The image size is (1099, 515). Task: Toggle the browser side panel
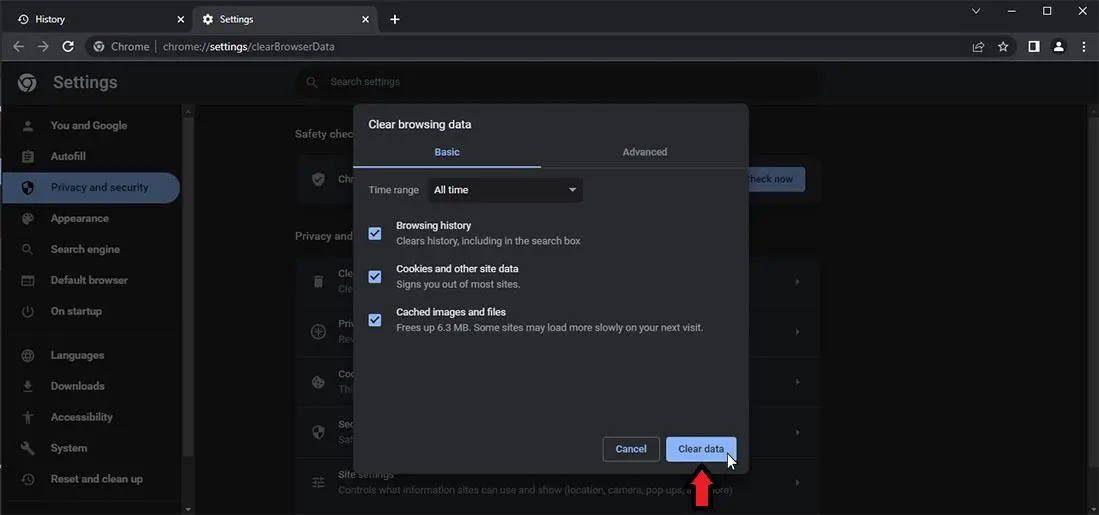1034,46
